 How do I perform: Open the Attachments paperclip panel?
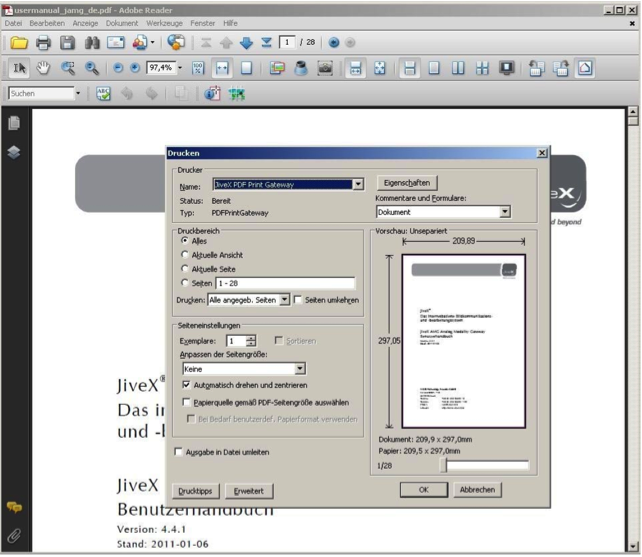(14, 535)
